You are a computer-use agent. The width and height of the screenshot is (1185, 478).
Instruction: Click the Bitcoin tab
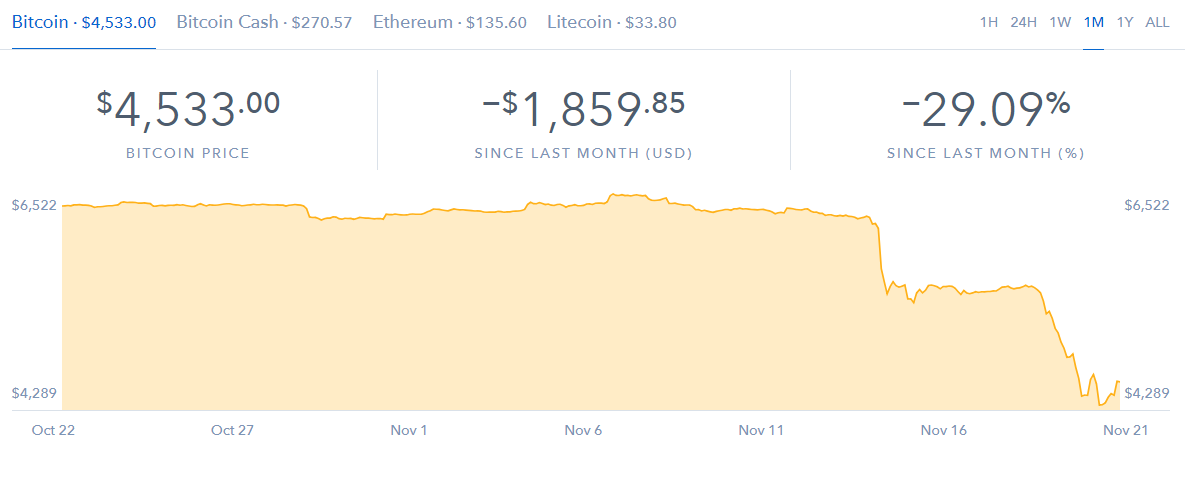83,22
